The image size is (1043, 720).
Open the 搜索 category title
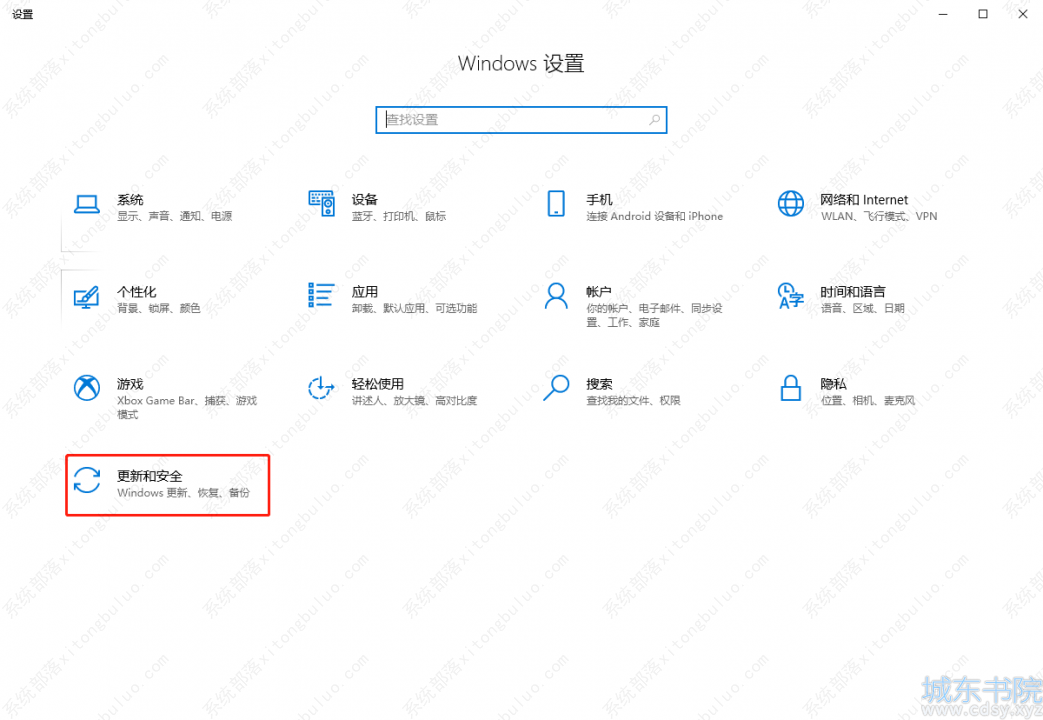599,384
